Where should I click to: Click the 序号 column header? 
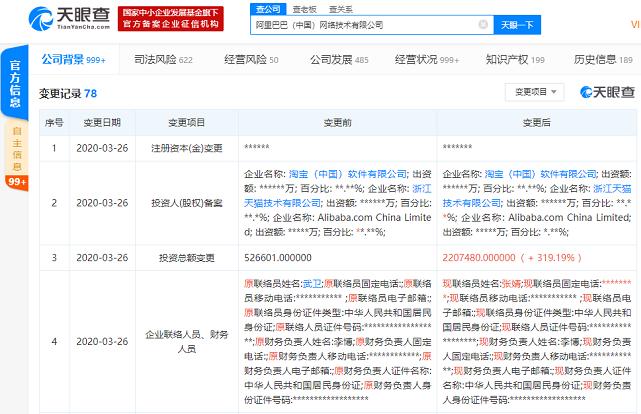coord(54,122)
